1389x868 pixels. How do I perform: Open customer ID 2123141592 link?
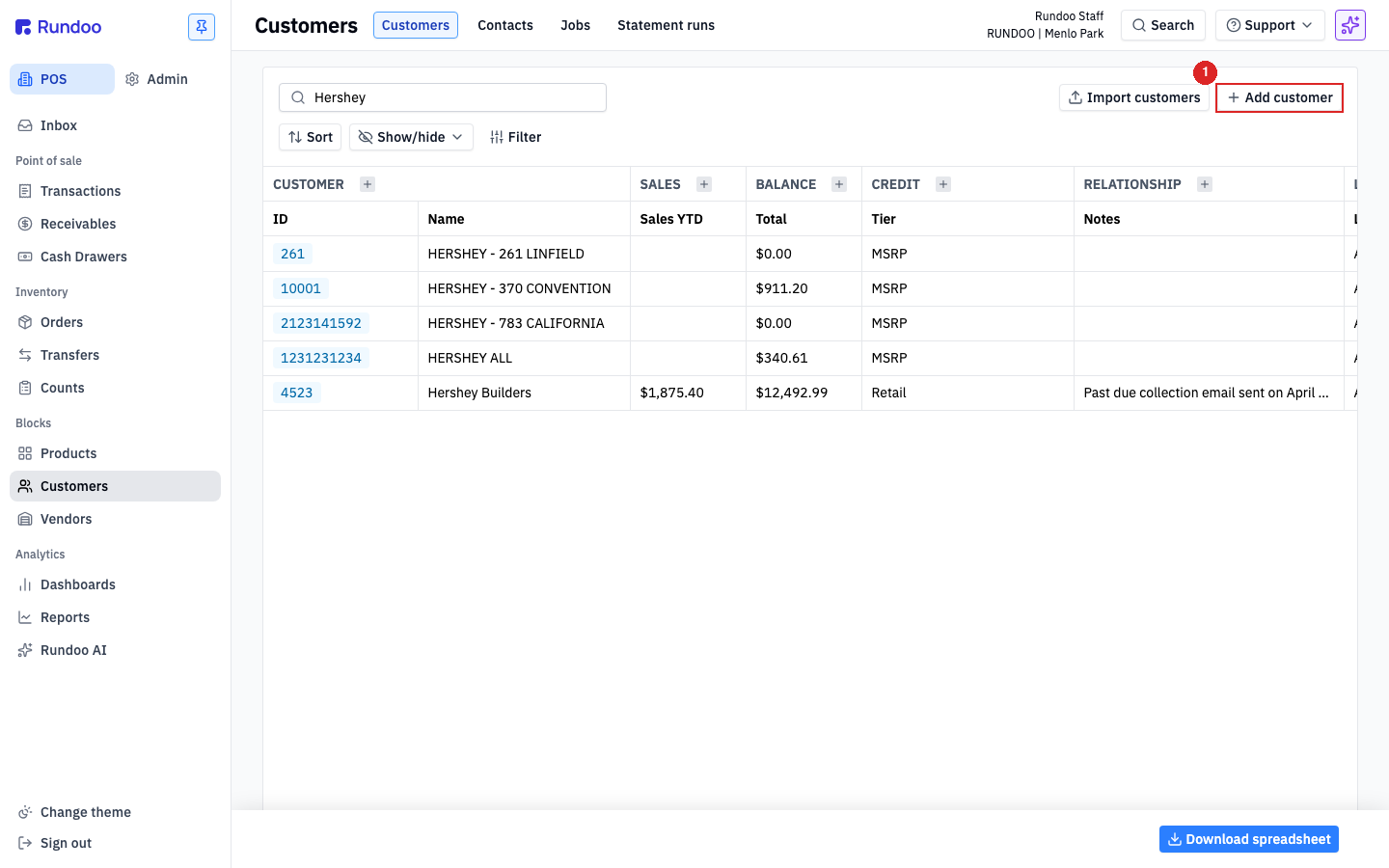[x=321, y=323]
